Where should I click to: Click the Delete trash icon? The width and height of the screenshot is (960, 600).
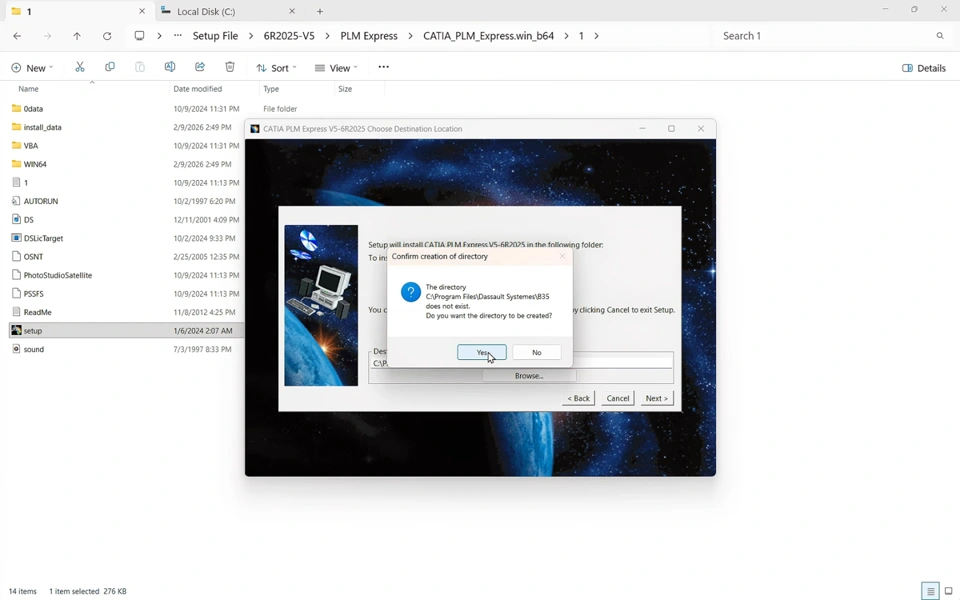230,67
